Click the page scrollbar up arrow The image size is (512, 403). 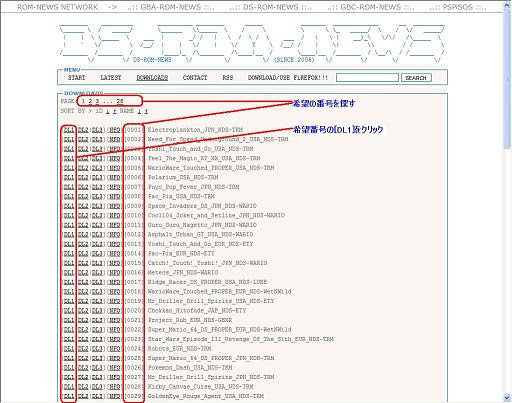click(x=507, y=5)
